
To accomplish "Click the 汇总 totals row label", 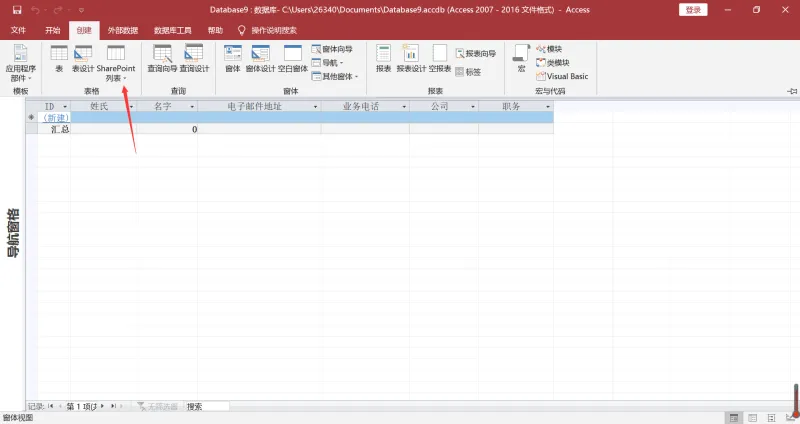I will pos(60,129).
